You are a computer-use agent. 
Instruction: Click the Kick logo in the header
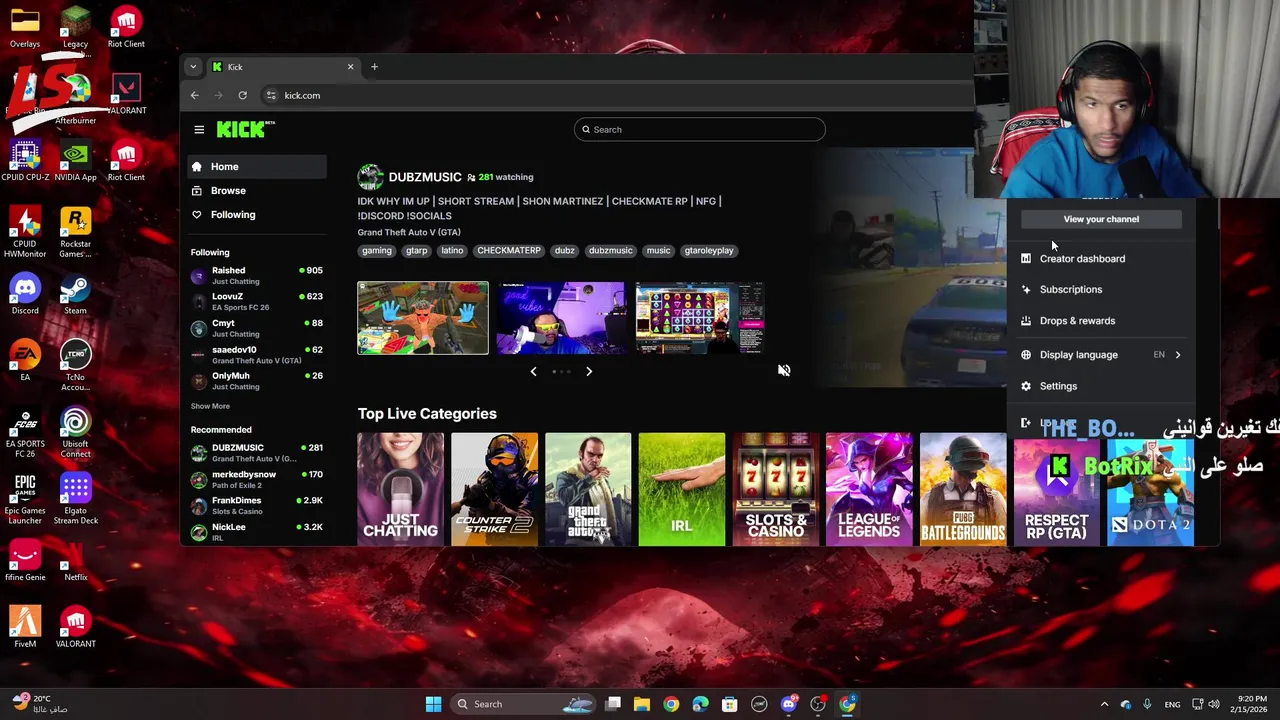tap(245, 129)
